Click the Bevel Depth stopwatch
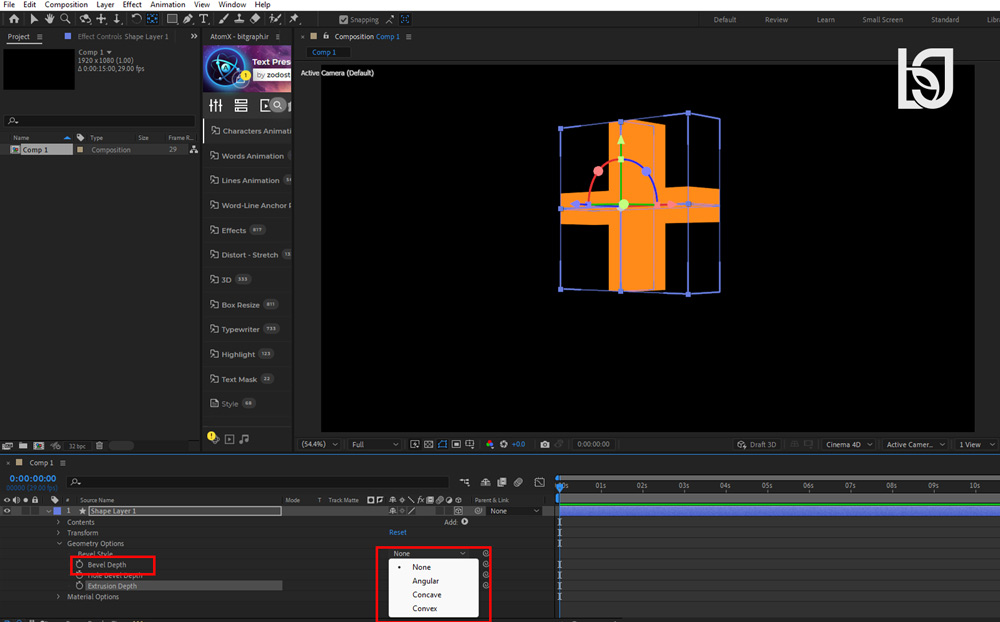Image resolution: width=1000 pixels, height=622 pixels. [x=80, y=565]
